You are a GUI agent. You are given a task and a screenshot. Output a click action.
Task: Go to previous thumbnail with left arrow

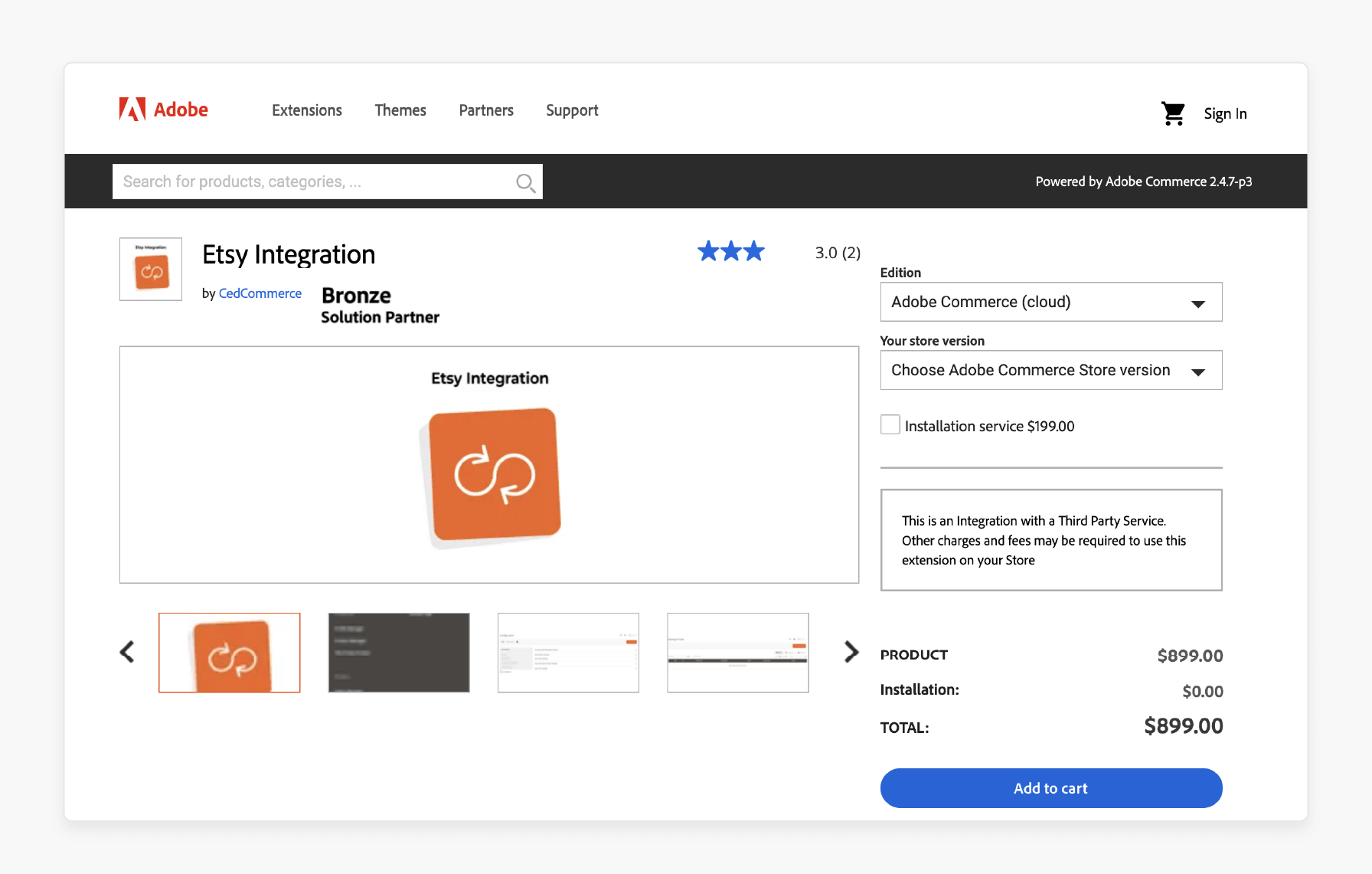127,652
